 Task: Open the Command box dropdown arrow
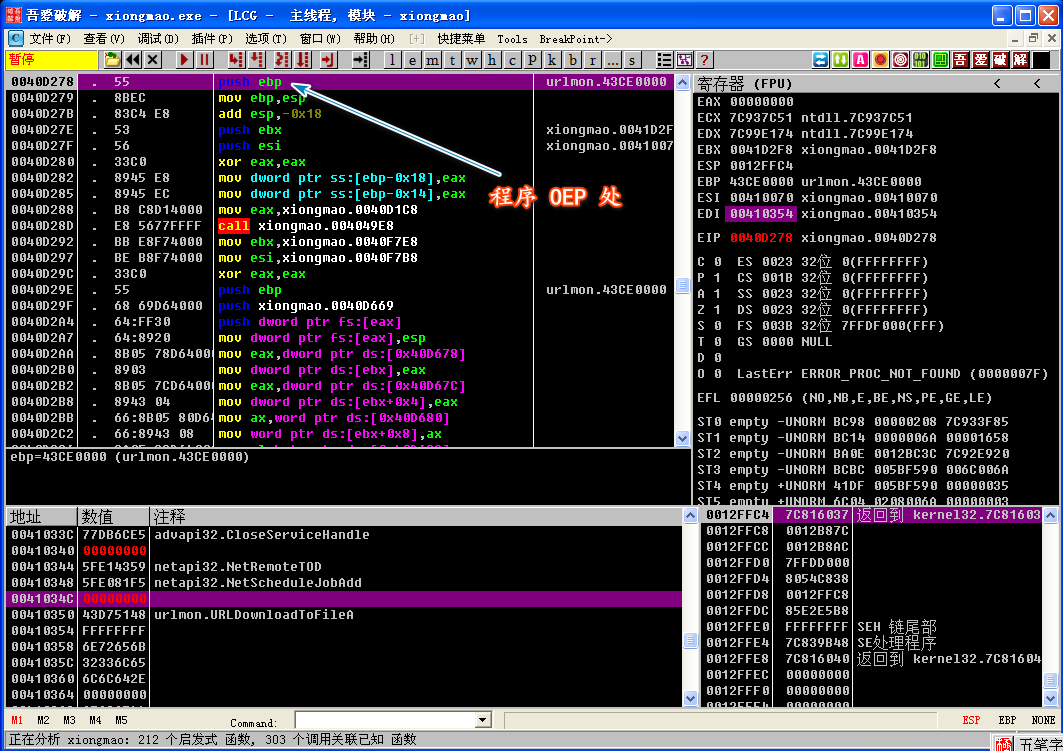[x=483, y=720]
